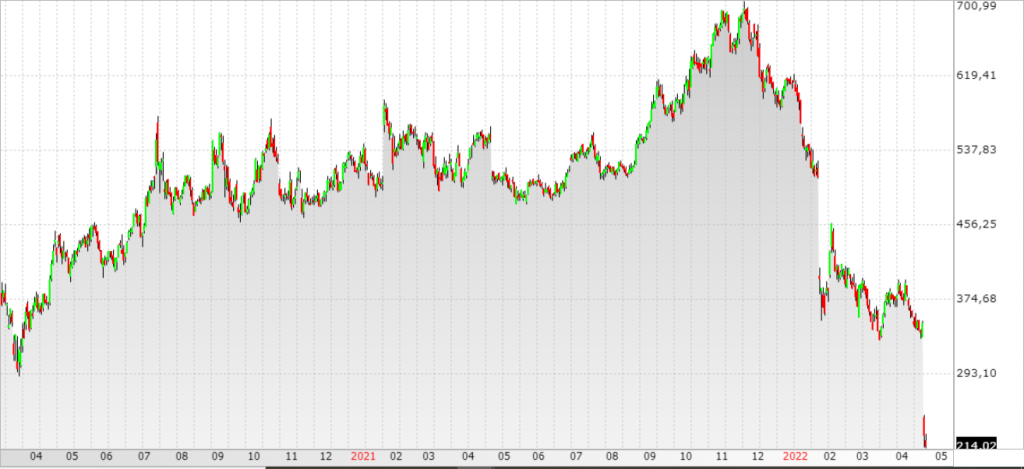Click the 293,10 price axis label
Image resolution: width=1024 pixels, height=469 pixels.
pos(977,373)
